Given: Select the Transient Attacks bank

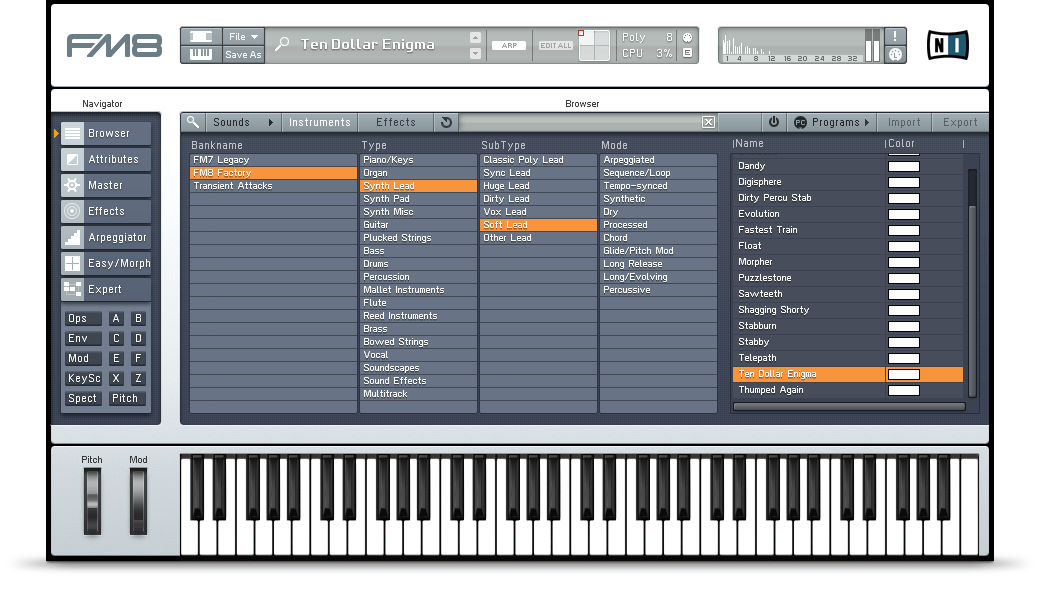Looking at the screenshot, I should (x=273, y=186).
